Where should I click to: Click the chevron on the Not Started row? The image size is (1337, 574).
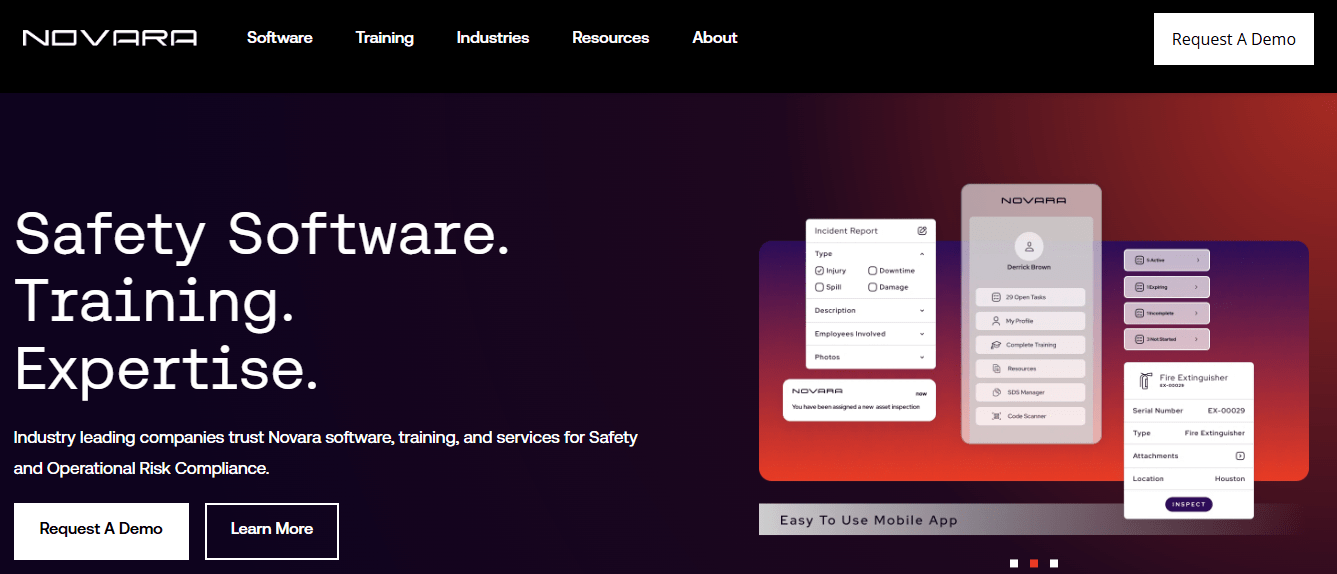click(1198, 340)
